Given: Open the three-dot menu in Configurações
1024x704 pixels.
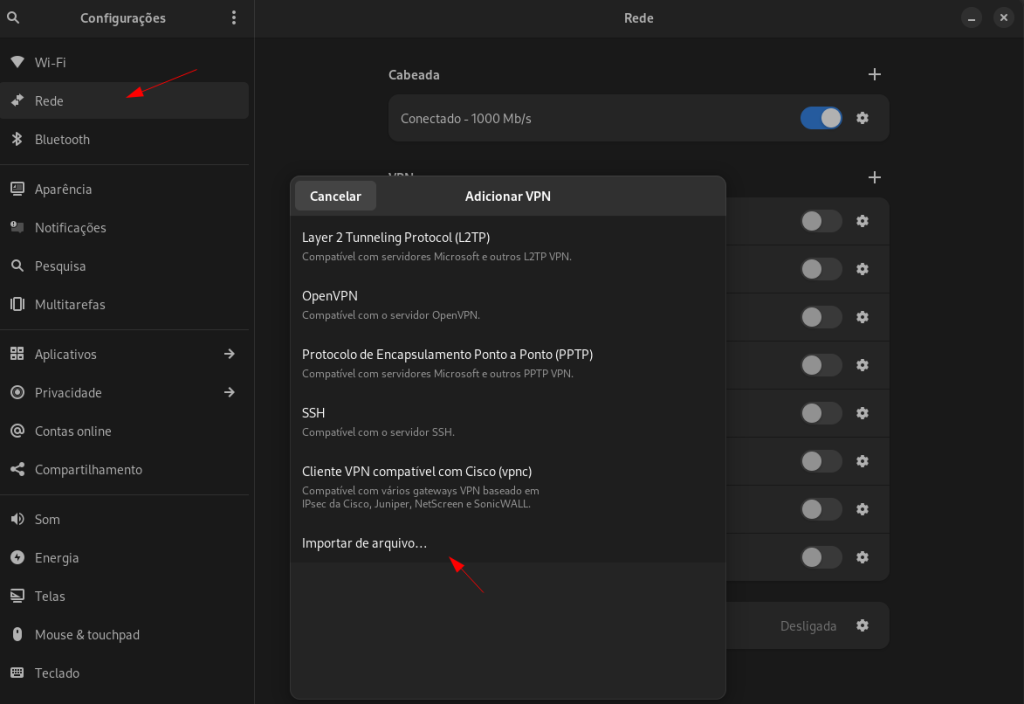Looking at the screenshot, I should coord(233,17).
